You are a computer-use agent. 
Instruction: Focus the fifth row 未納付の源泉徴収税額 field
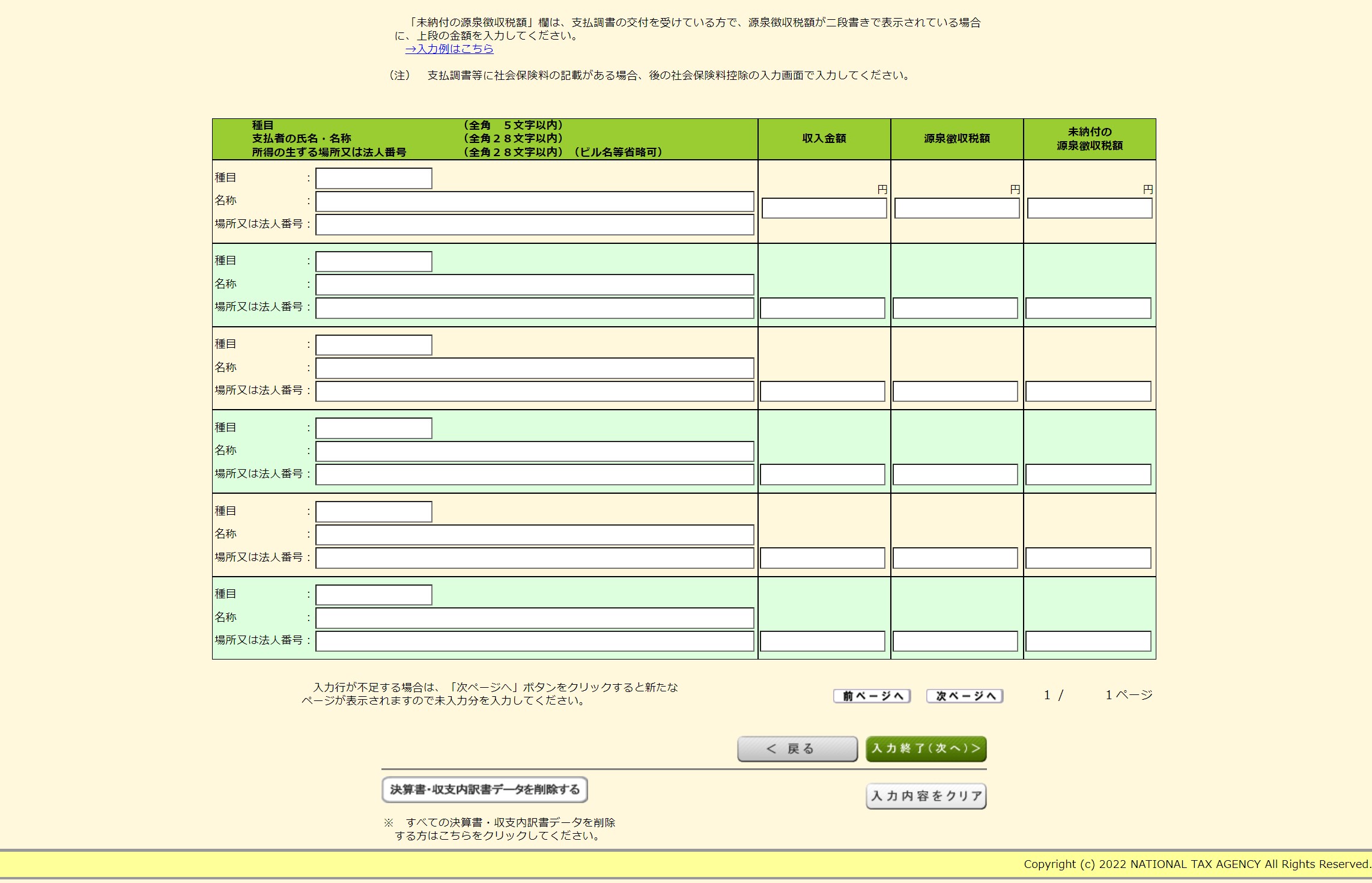[1088, 558]
